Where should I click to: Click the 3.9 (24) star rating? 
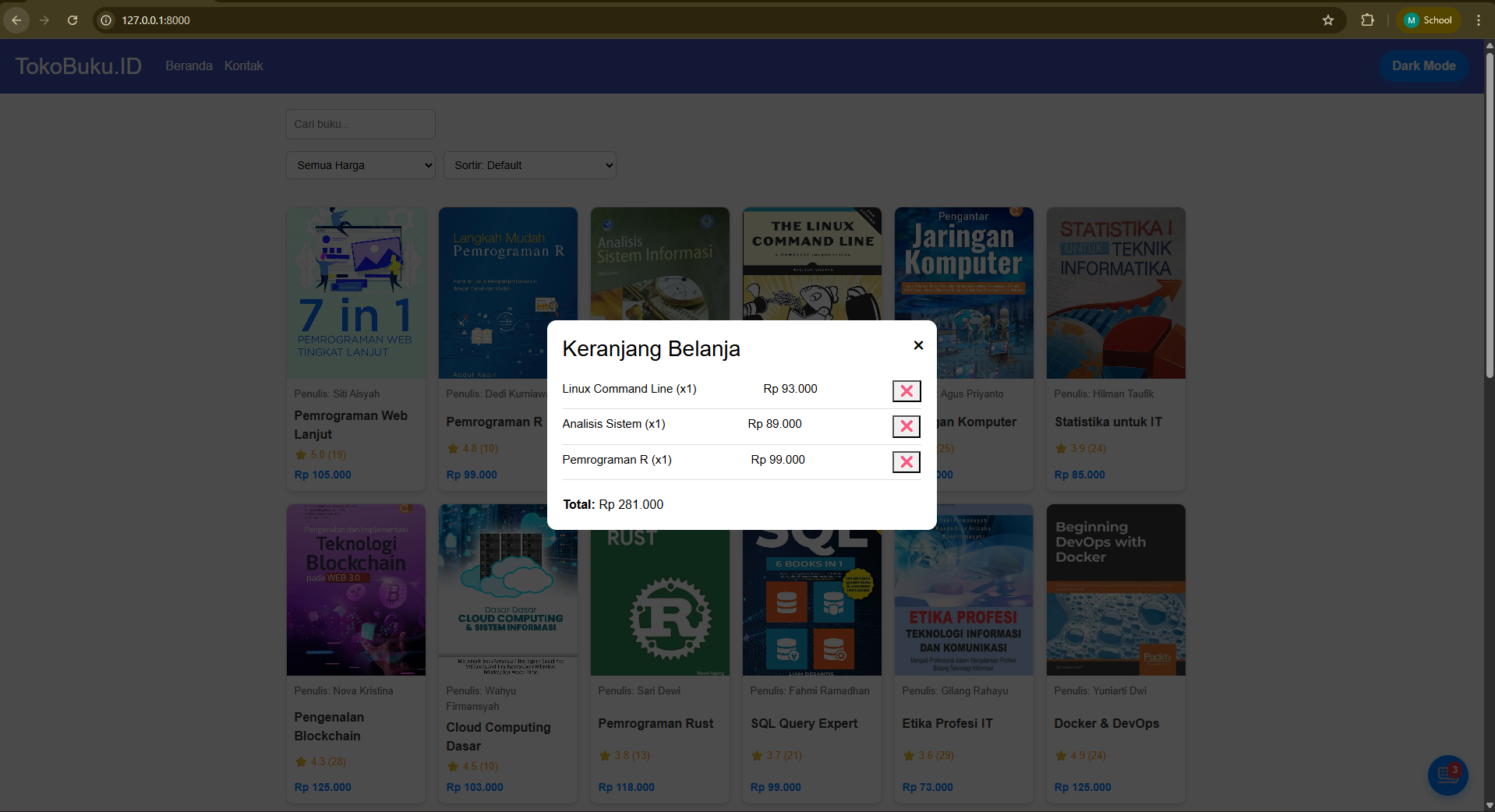(x=1080, y=448)
